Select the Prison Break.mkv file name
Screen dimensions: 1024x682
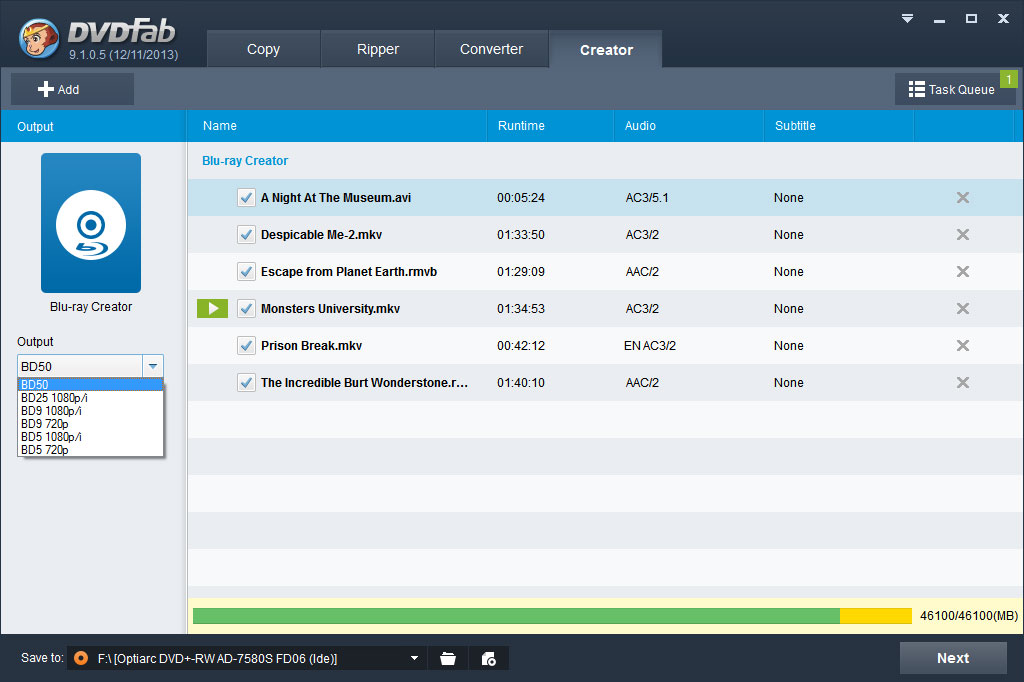[312, 346]
